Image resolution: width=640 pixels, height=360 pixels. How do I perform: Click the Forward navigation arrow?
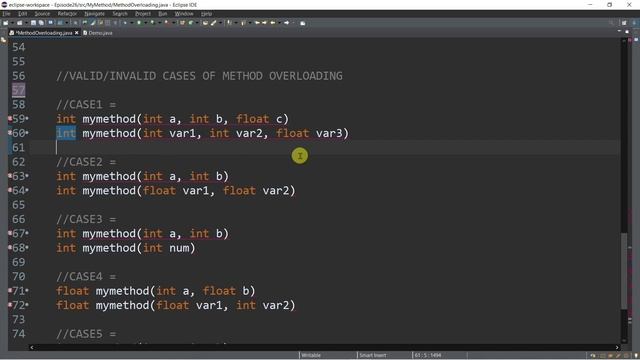click(287, 23)
